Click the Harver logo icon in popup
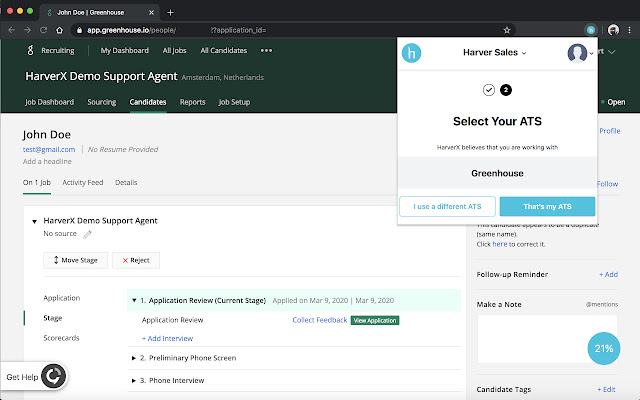 point(411,54)
